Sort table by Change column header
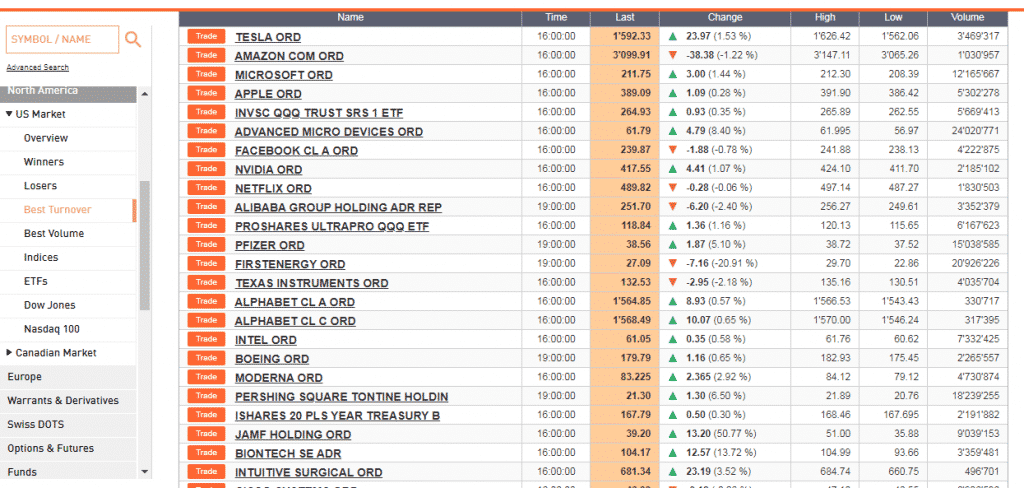This screenshot has height=488, width=1024. (x=725, y=18)
